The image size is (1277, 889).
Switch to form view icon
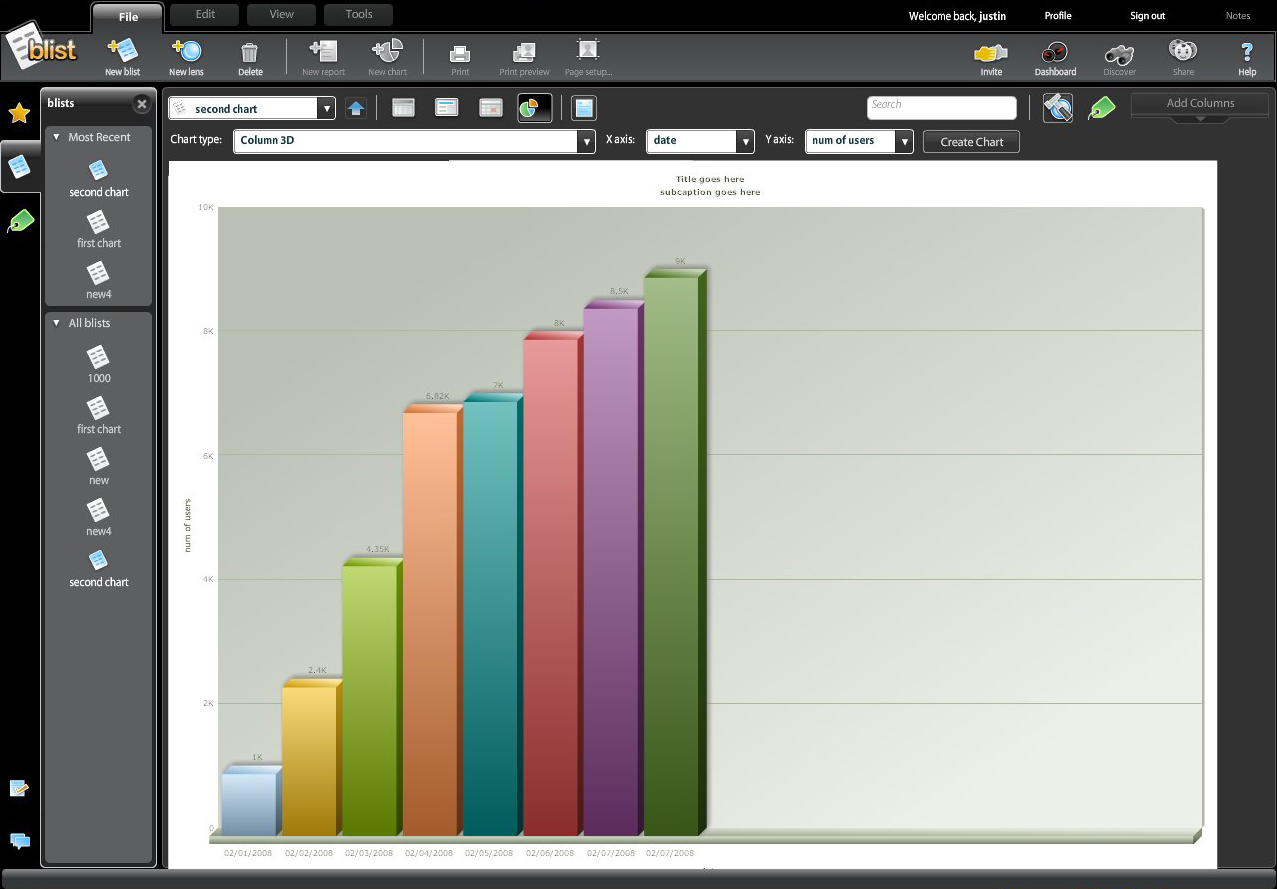447,108
